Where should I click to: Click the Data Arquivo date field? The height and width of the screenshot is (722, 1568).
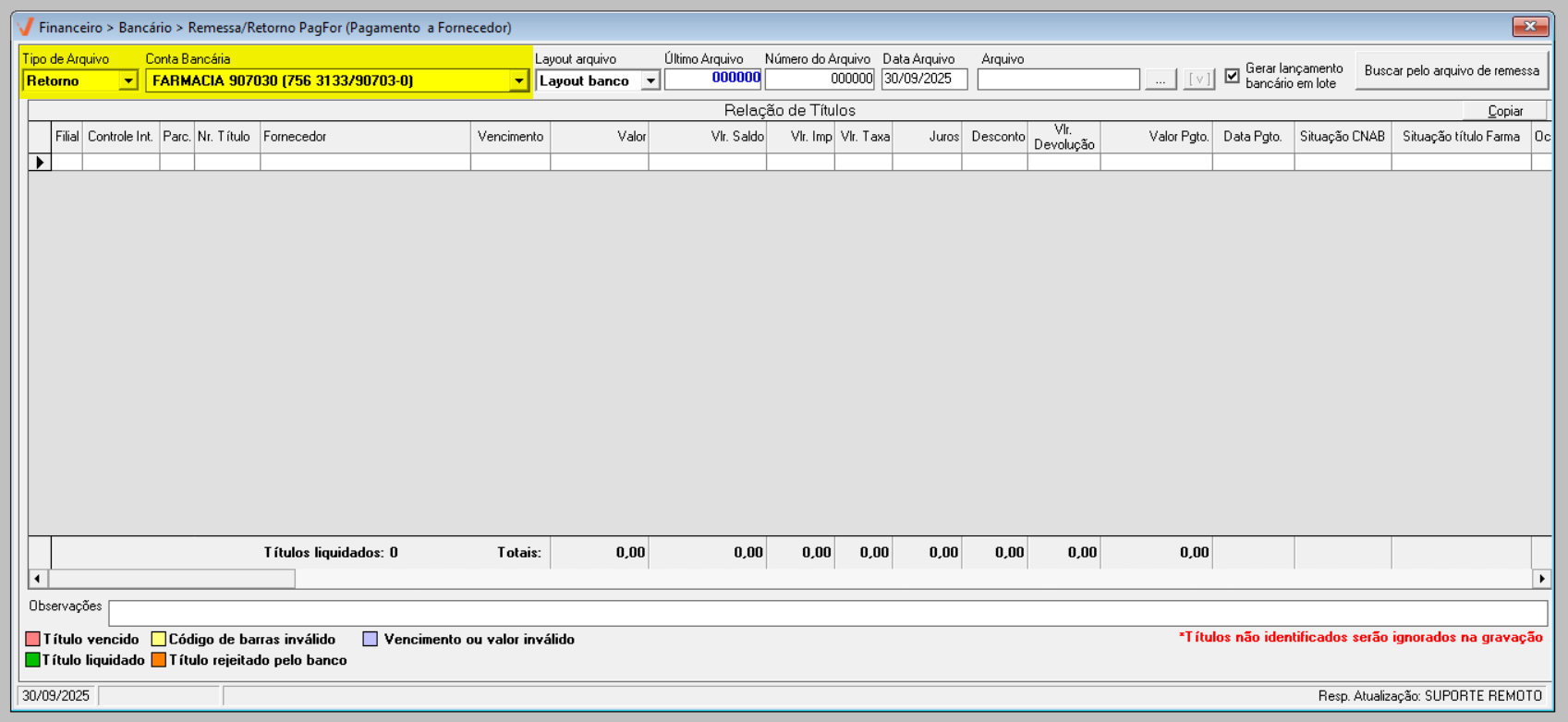(923, 80)
